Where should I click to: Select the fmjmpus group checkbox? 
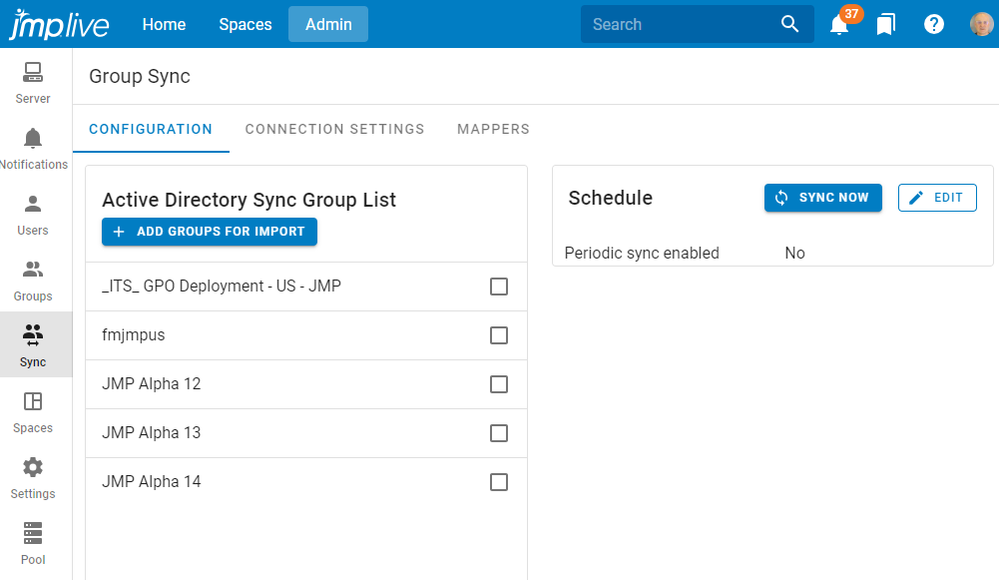click(x=499, y=336)
